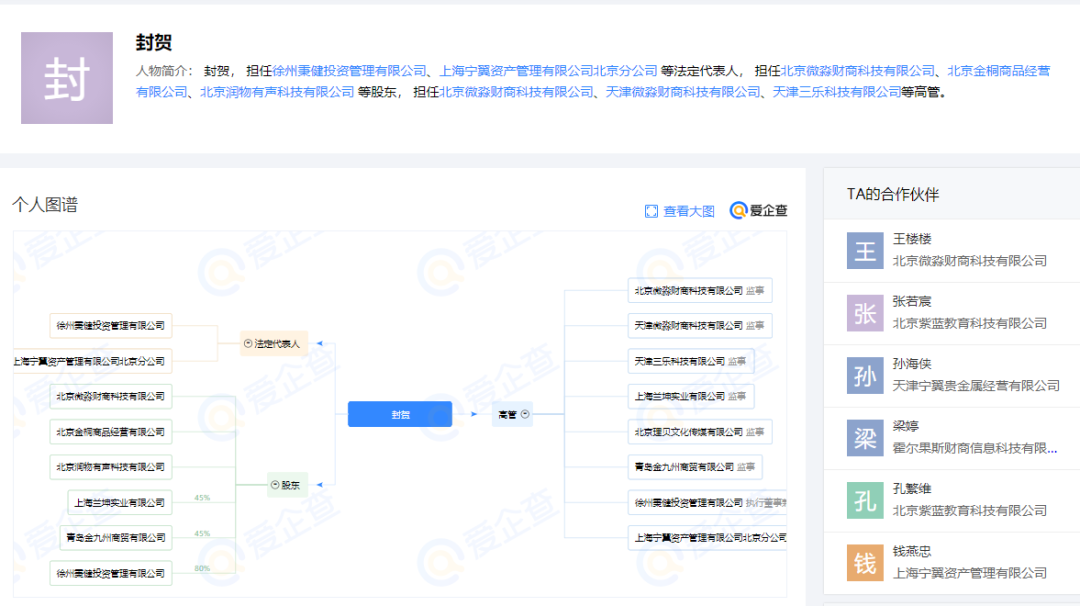The width and height of the screenshot is (1080, 606).
Task: Click 钱燕忠 partner avatar icon
Action: (x=865, y=563)
